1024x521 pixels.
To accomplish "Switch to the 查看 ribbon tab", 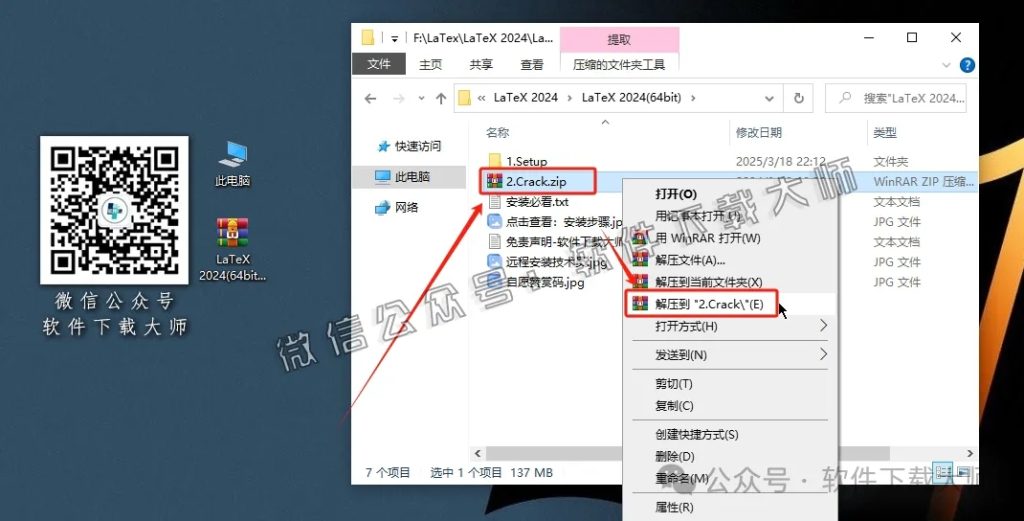I will [532, 64].
